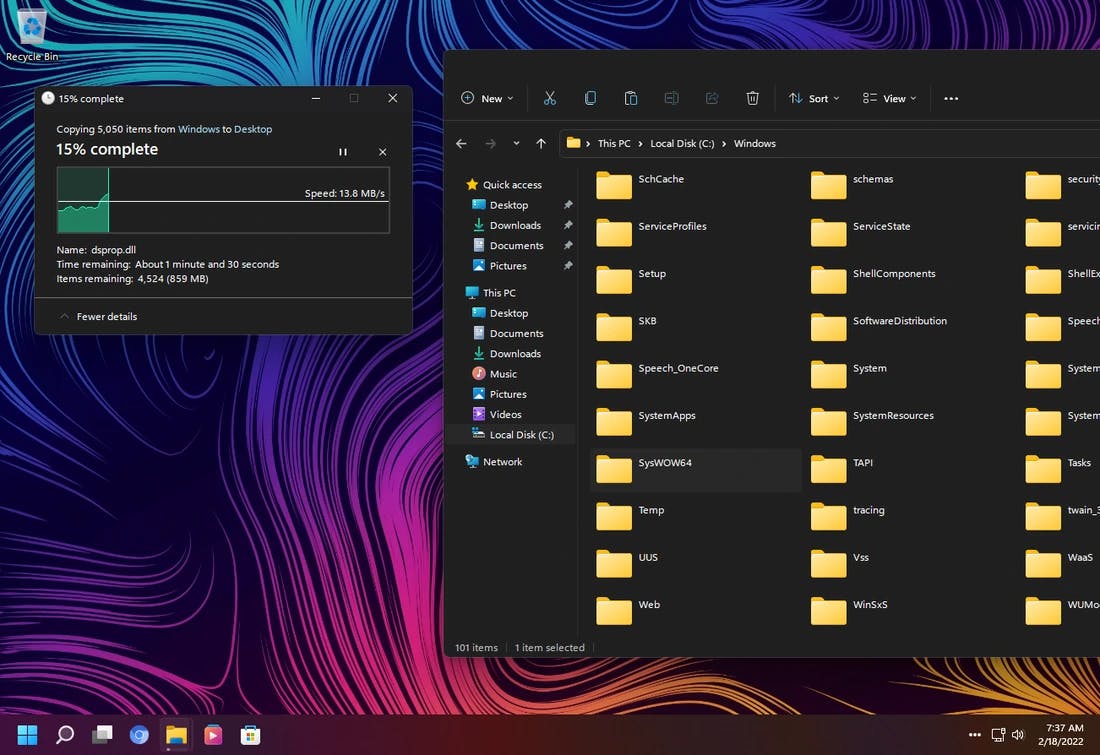Open the New dropdown menu

487,98
